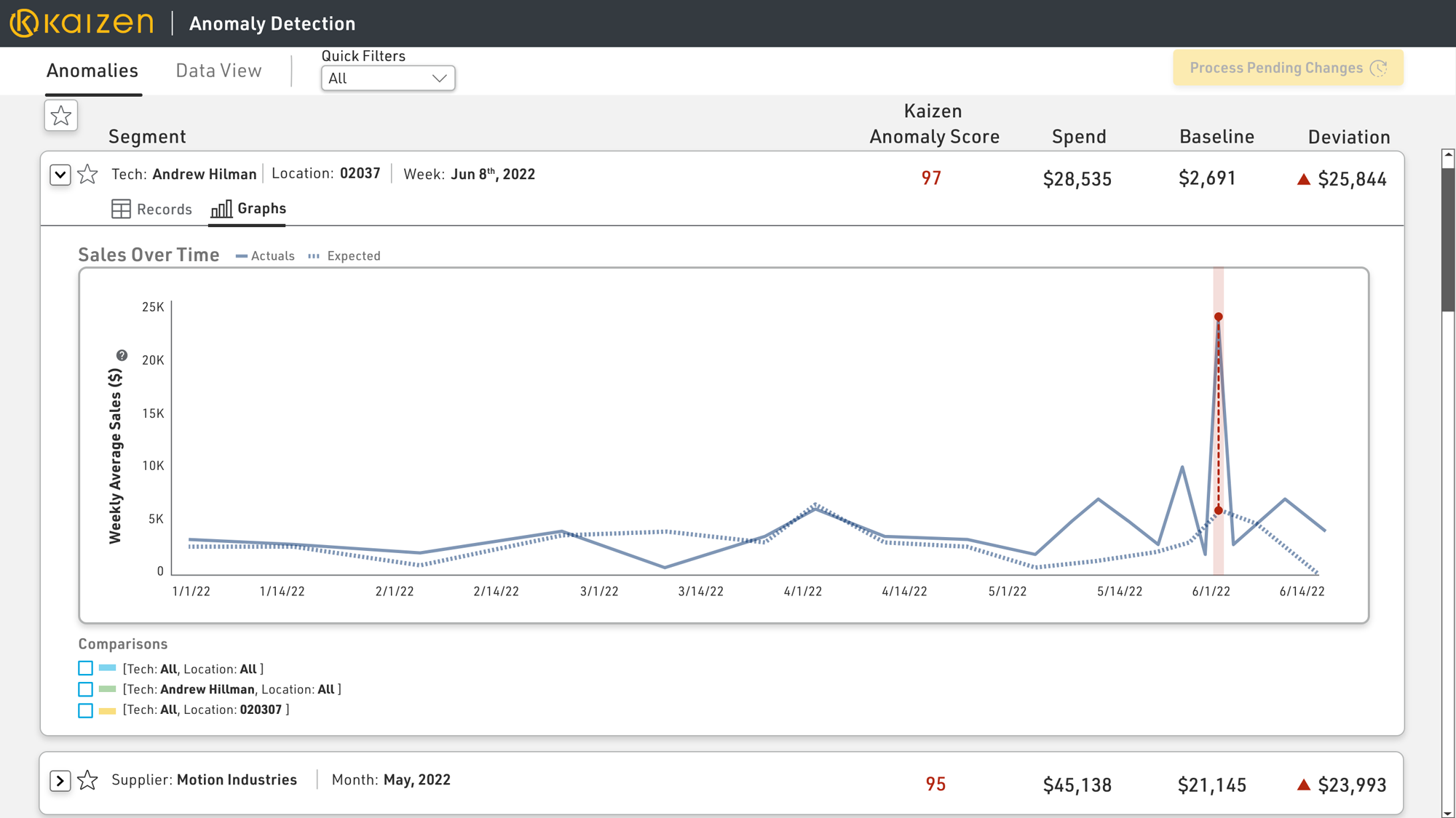Click the yellow swatch for Location 020307 comparison
The width and height of the screenshot is (1456, 818).
(x=108, y=710)
